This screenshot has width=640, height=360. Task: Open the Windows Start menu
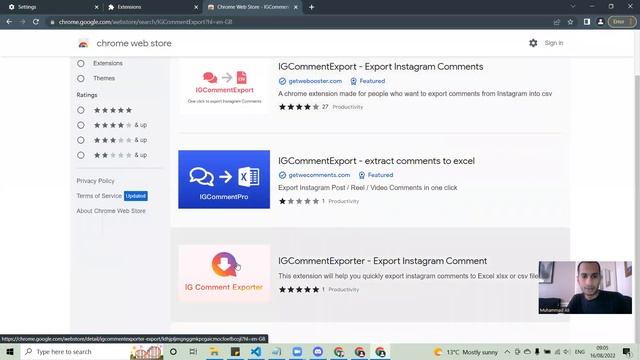(10, 352)
